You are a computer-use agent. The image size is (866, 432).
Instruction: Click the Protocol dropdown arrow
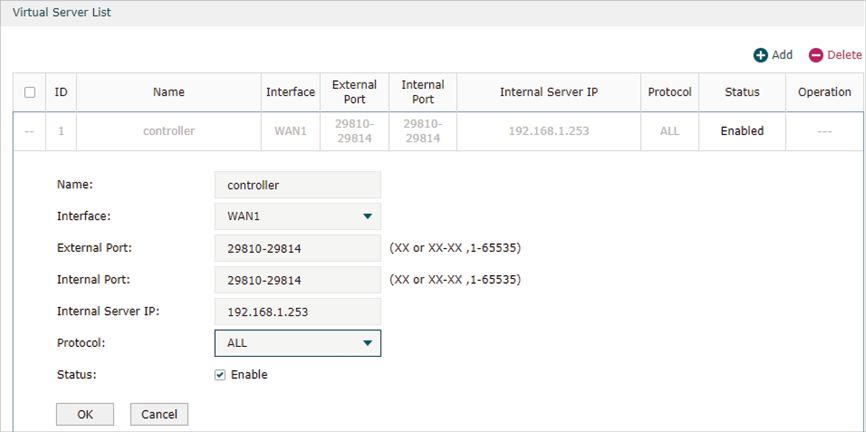click(367, 344)
